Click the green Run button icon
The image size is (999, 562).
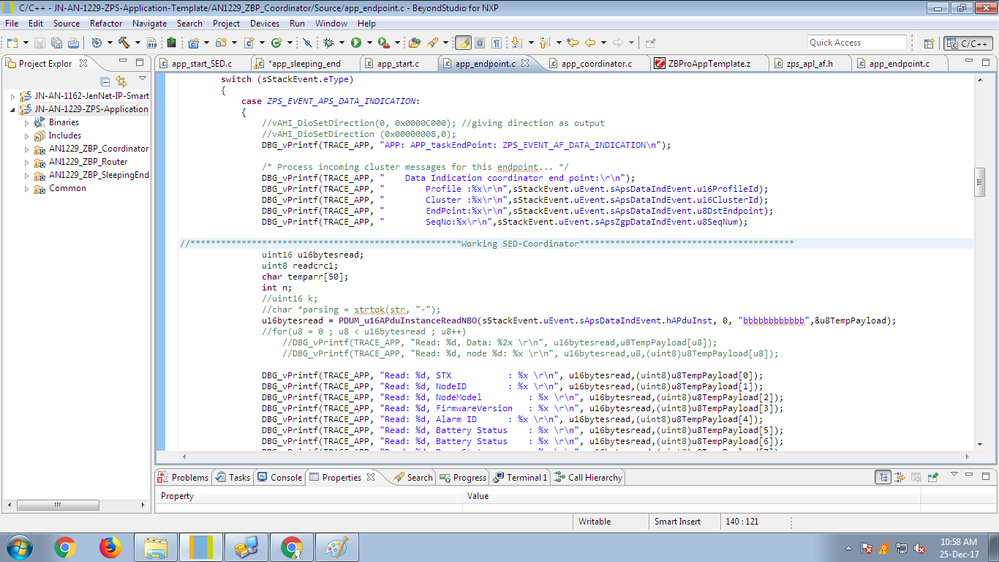click(356, 43)
